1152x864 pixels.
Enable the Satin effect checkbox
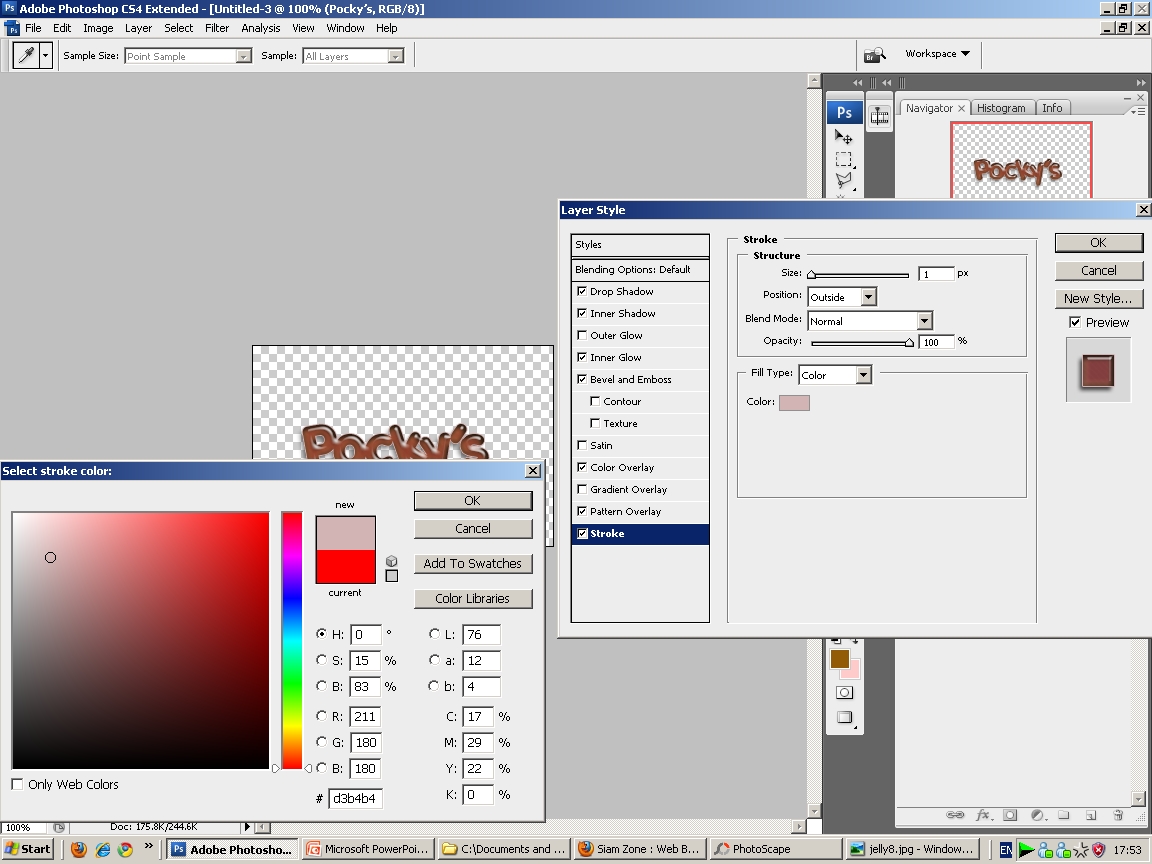click(x=582, y=445)
